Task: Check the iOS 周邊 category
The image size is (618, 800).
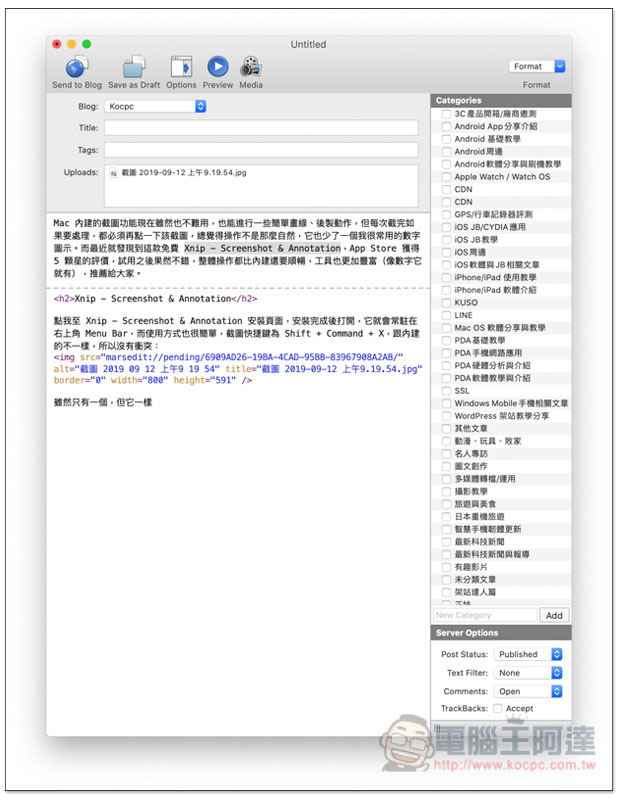Action: [x=446, y=252]
